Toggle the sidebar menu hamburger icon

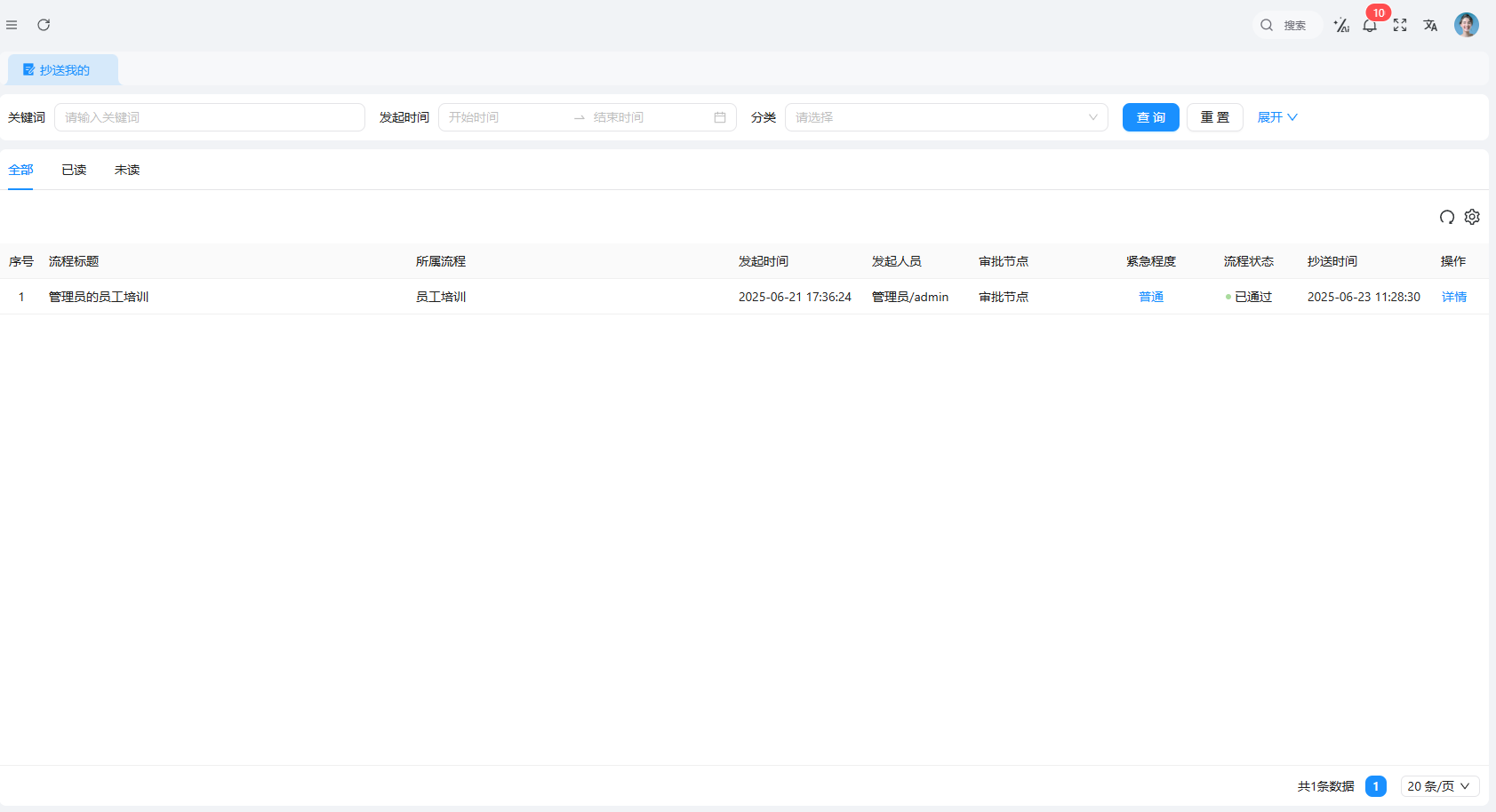[12, 25]
